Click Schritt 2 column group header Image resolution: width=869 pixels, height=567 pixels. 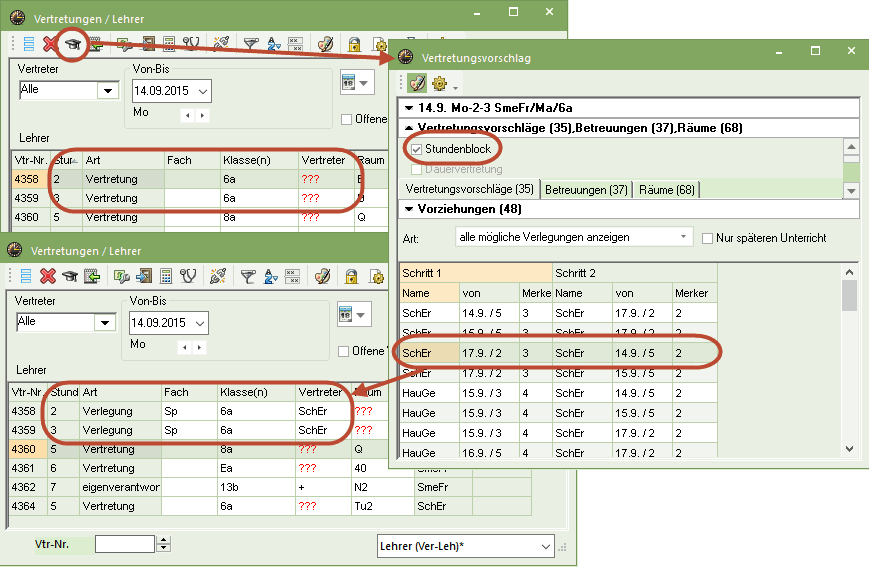pyautogui.click(x=635, y=273)
